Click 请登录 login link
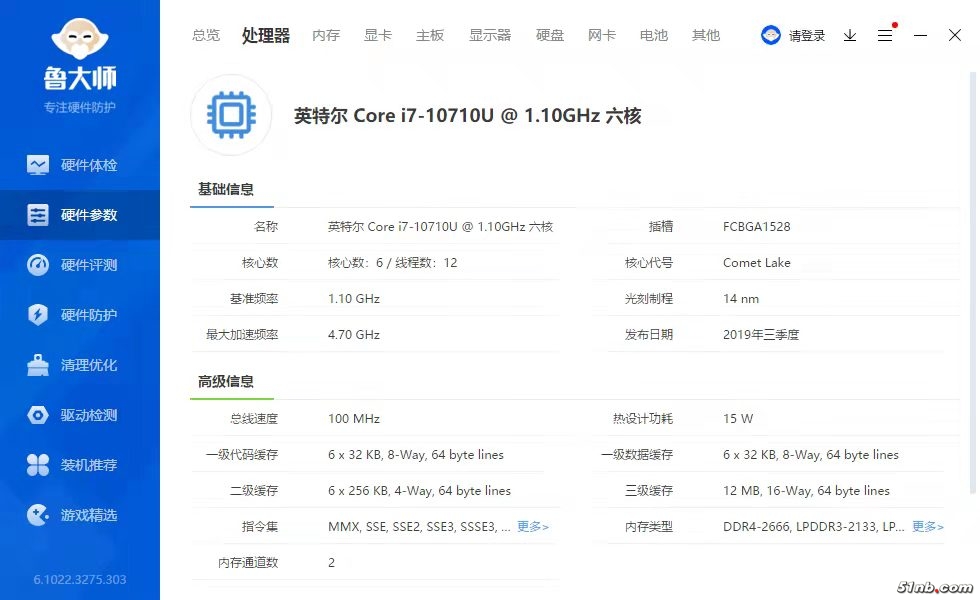980x600 pixels. 806,36
